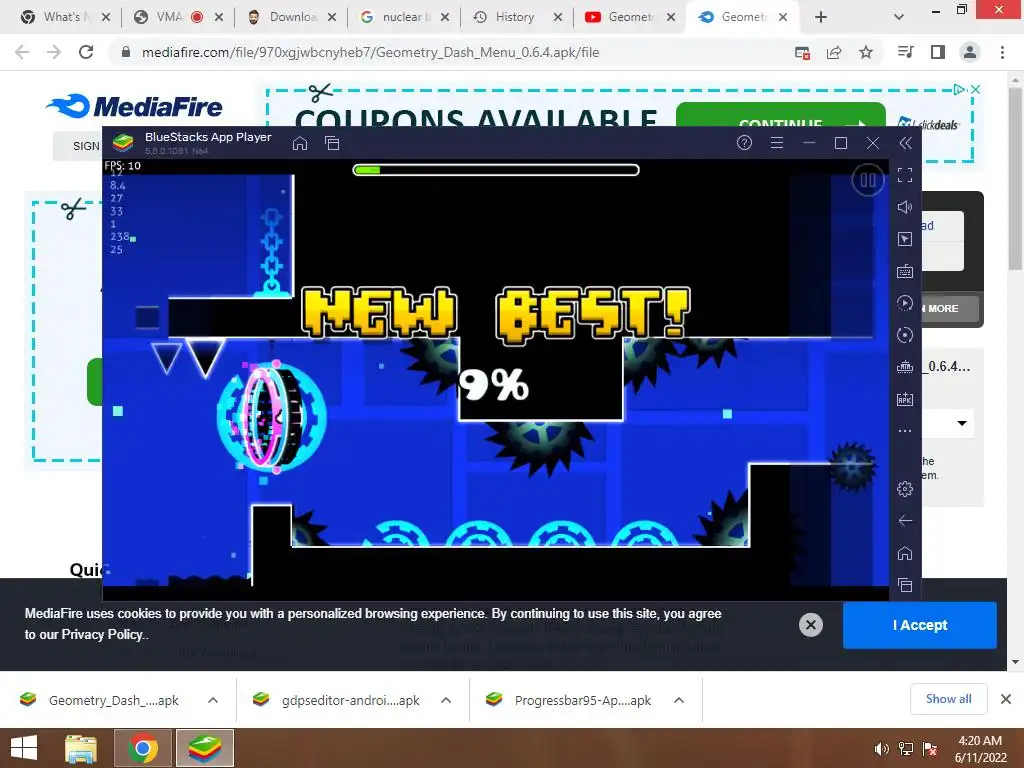Switch to the Download tab
The image size is (1024, 768).
[290, 17]
